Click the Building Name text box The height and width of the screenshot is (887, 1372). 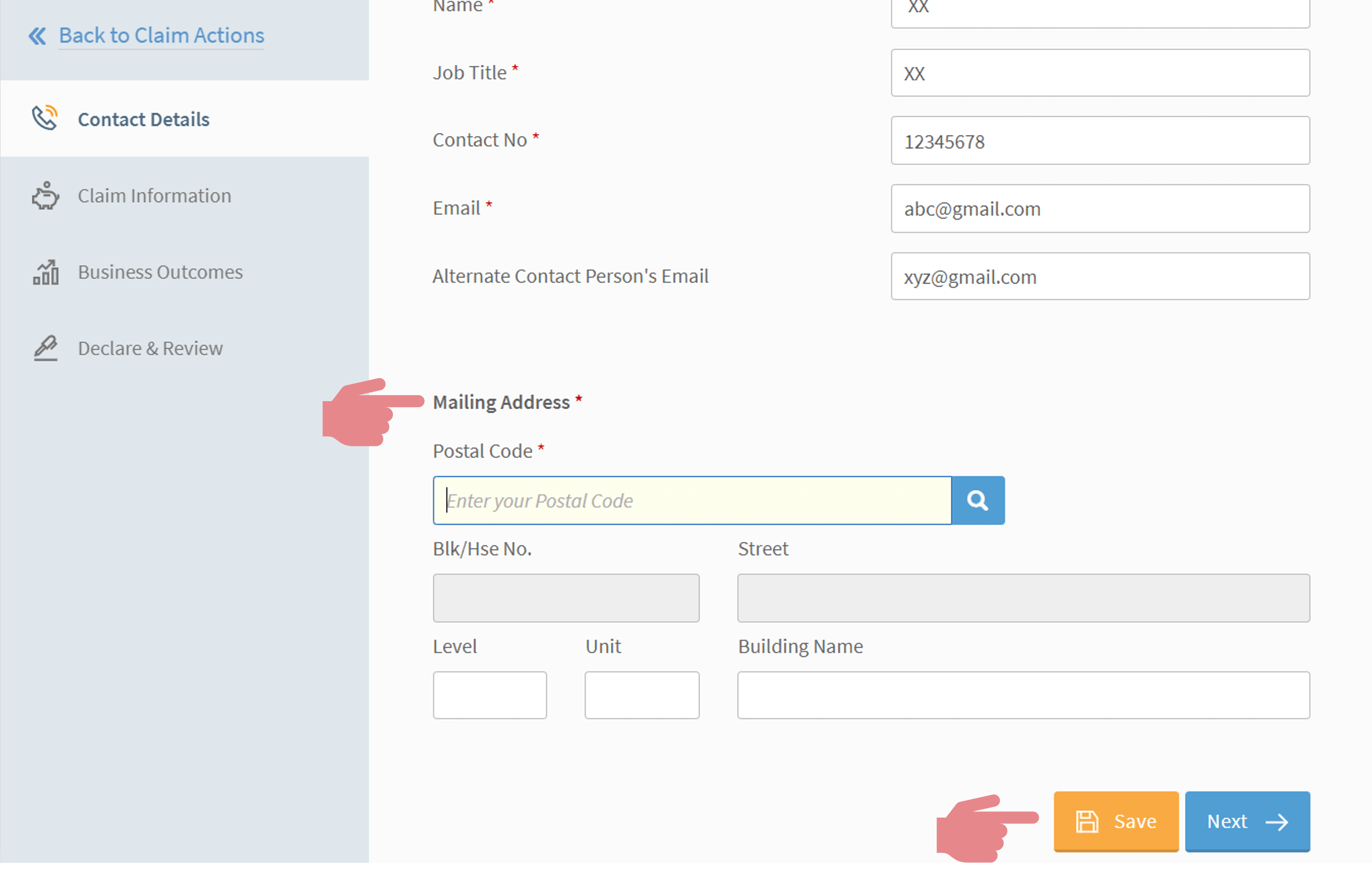[1023, 695]
